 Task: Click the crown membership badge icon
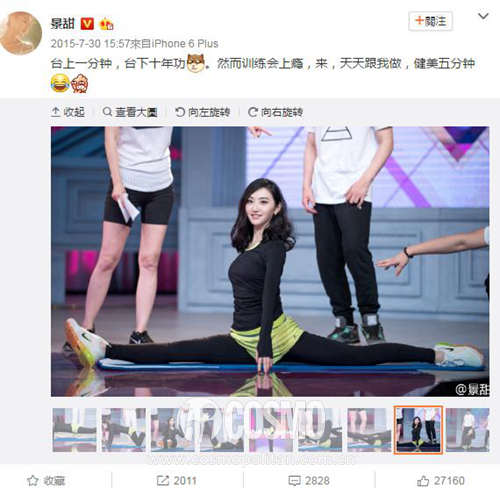coord(106,24)
